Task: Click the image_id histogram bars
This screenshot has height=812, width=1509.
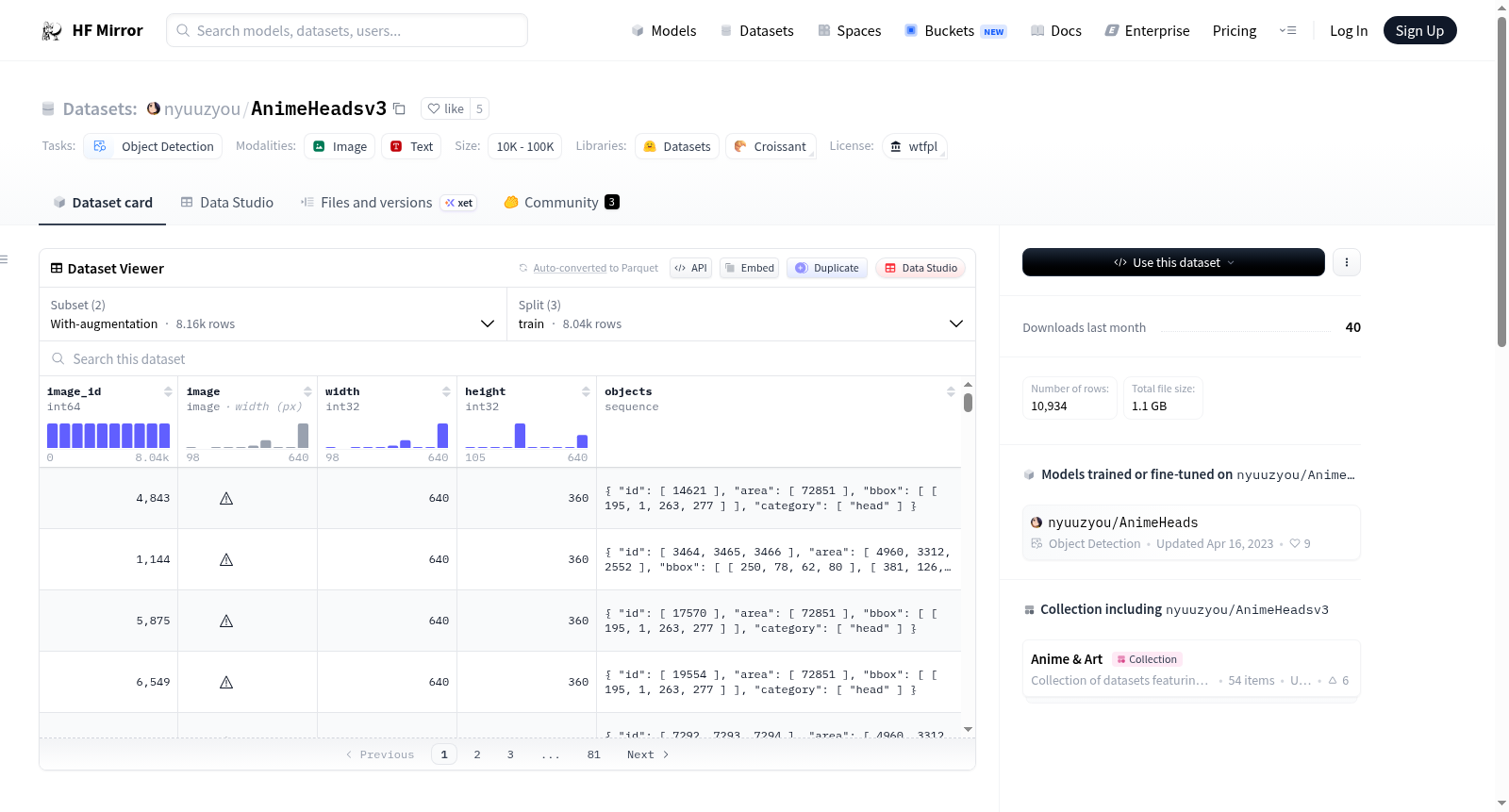Action: click(x=108, y=436)
